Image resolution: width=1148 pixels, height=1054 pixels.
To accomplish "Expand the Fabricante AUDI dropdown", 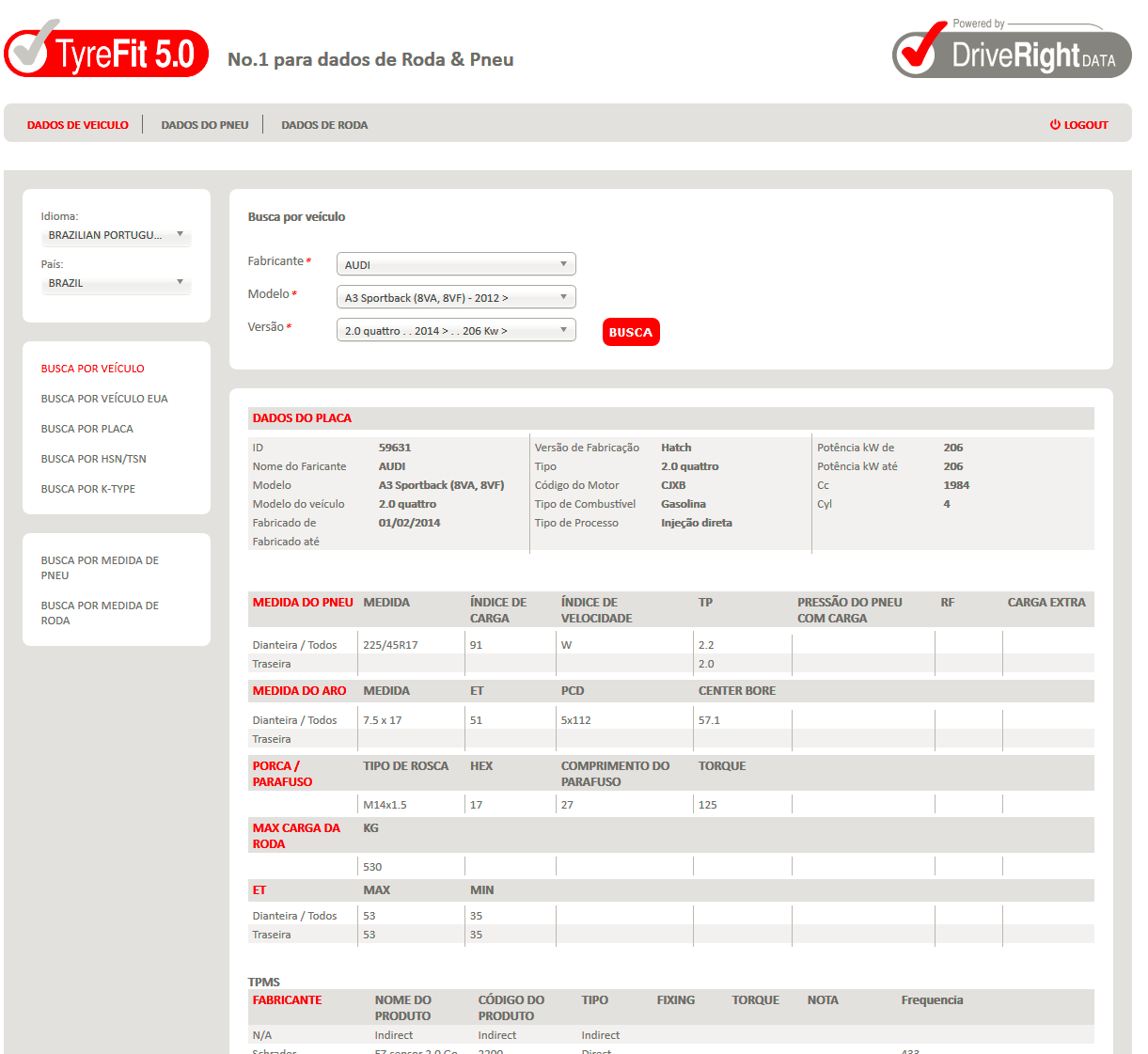I will coord(455,264).
